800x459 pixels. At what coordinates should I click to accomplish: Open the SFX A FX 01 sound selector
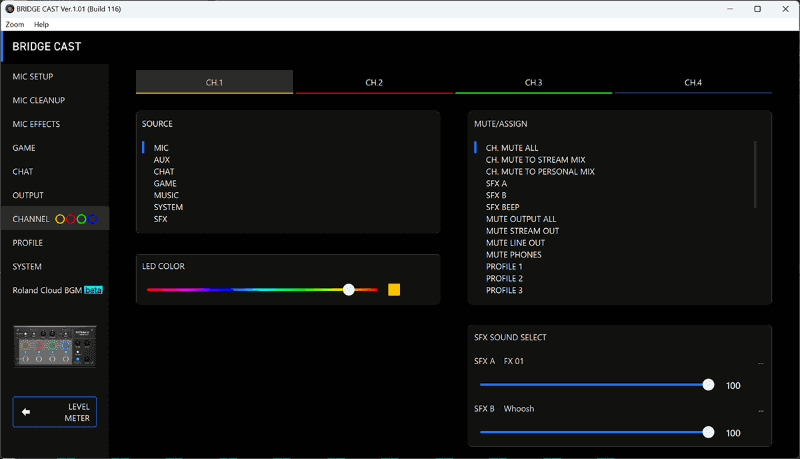(514, 361)
